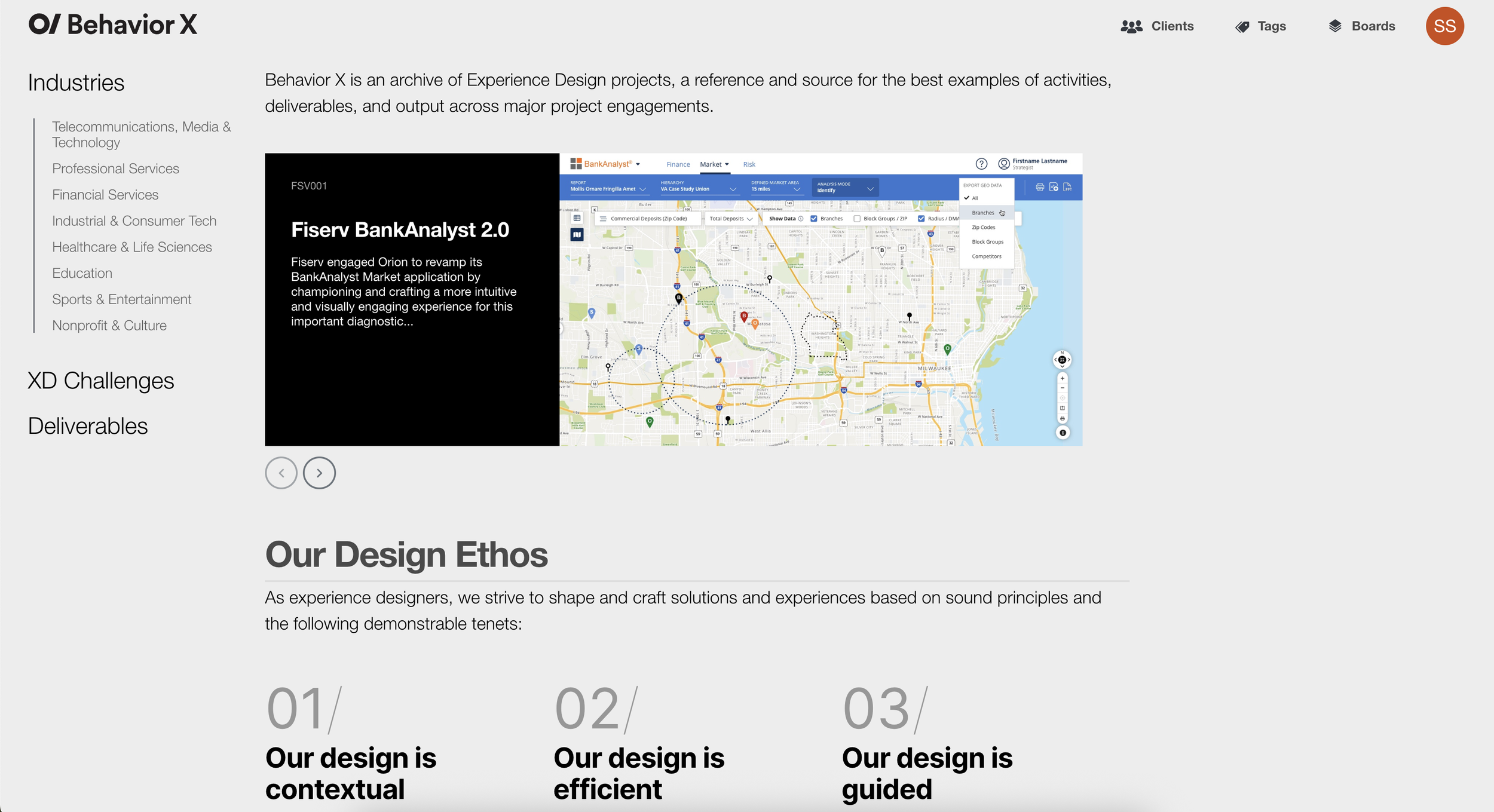
Task: Open the Analysis Mode Identify dropdown
Action: coord(844,188)
